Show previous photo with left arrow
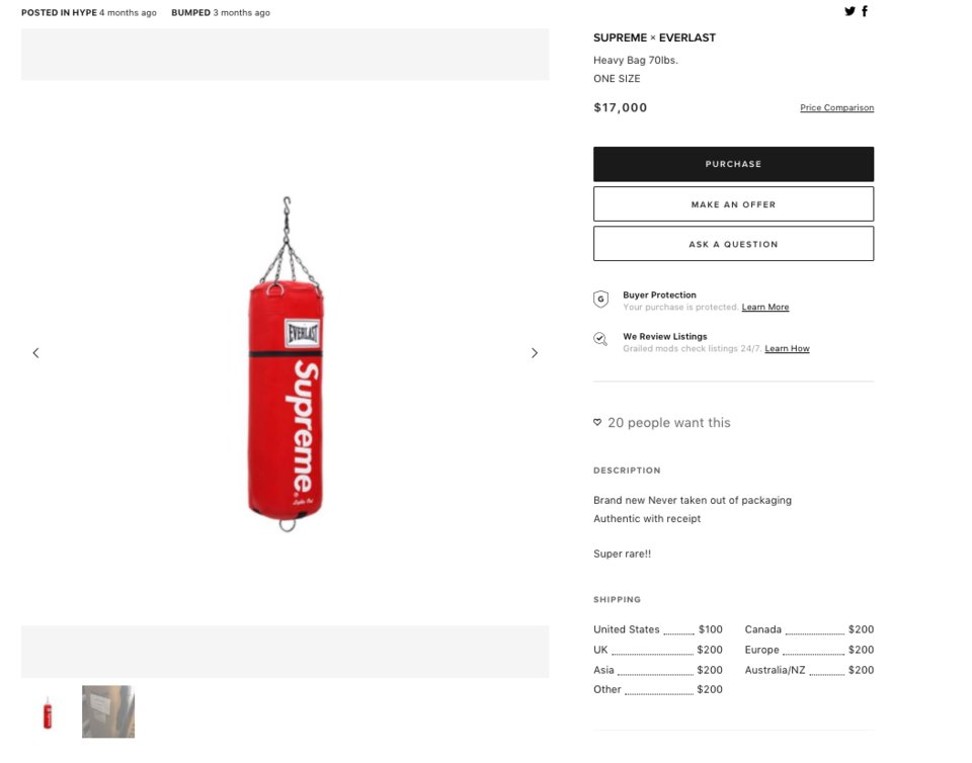Screen dimensions: 972x763 (36, 353)
